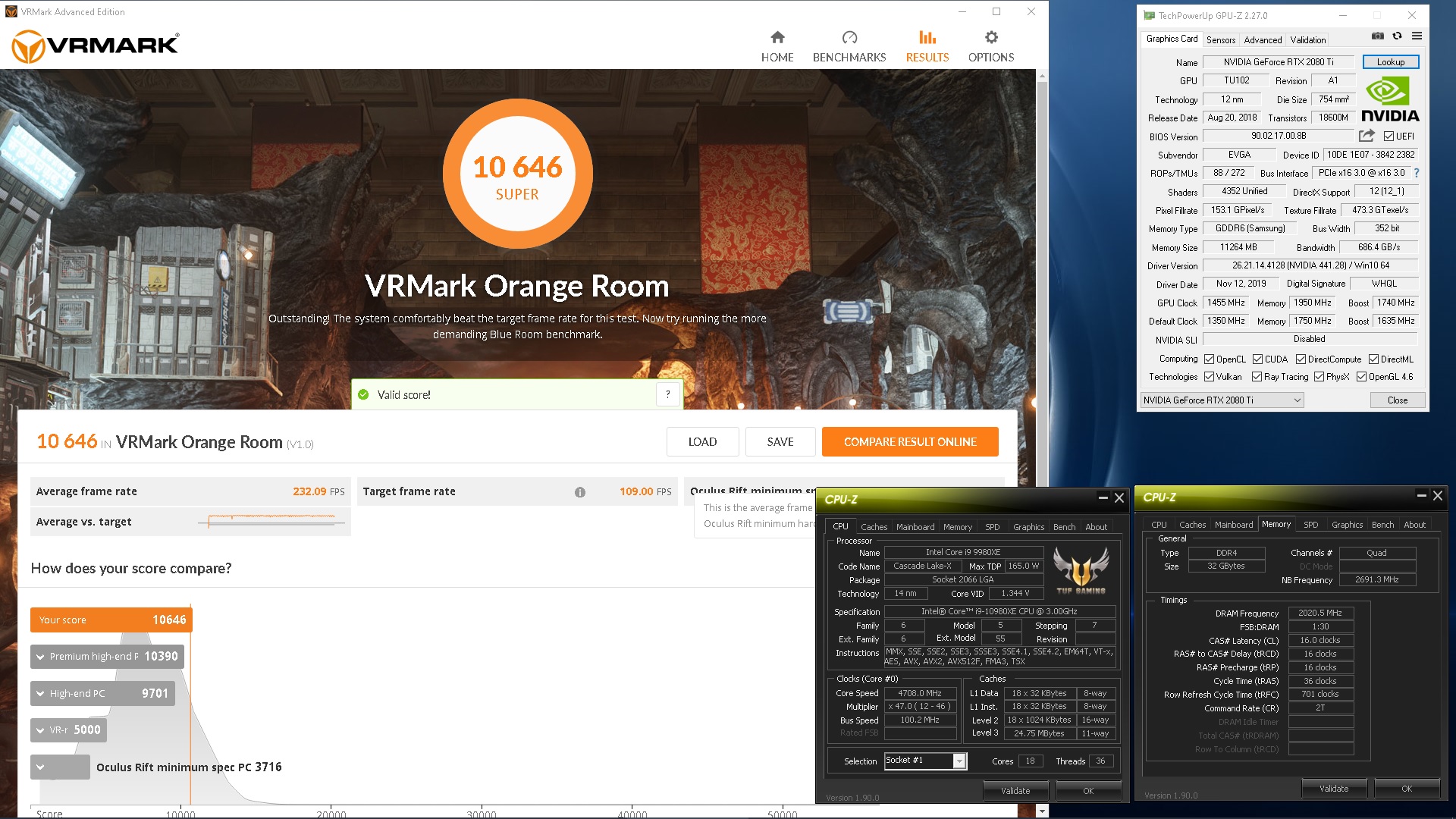Viewport: 1456px width, 819px height.
Task: Click the GPU-Z title bar app icon
Action: 1150,15
